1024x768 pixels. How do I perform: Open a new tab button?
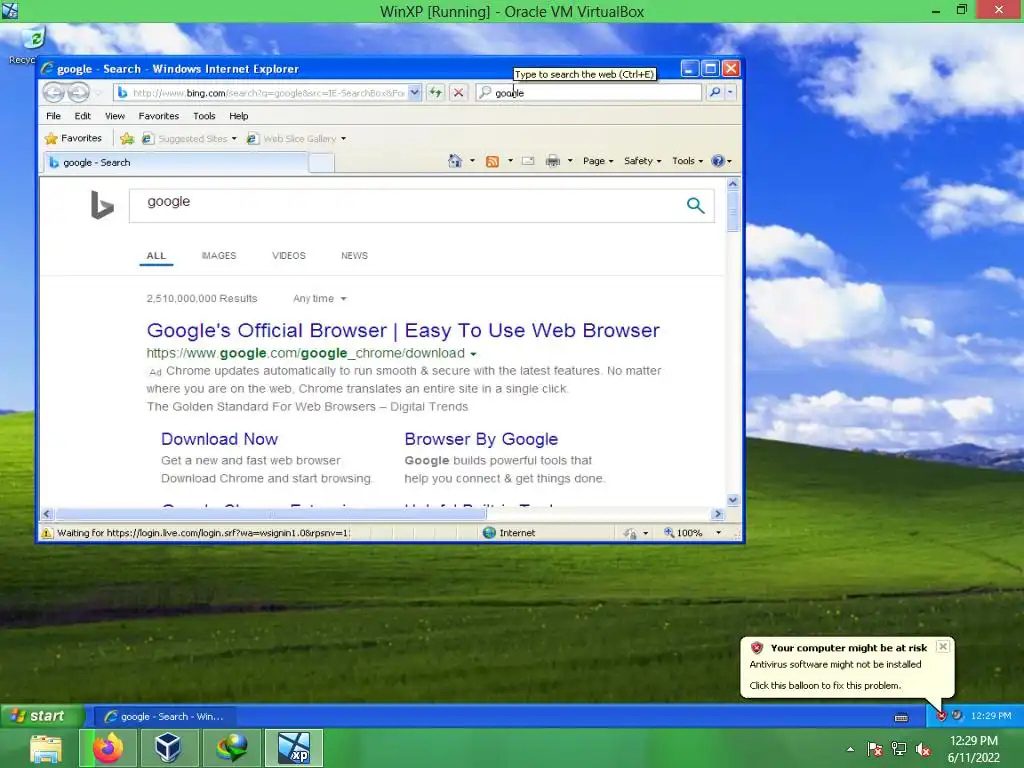321,163
